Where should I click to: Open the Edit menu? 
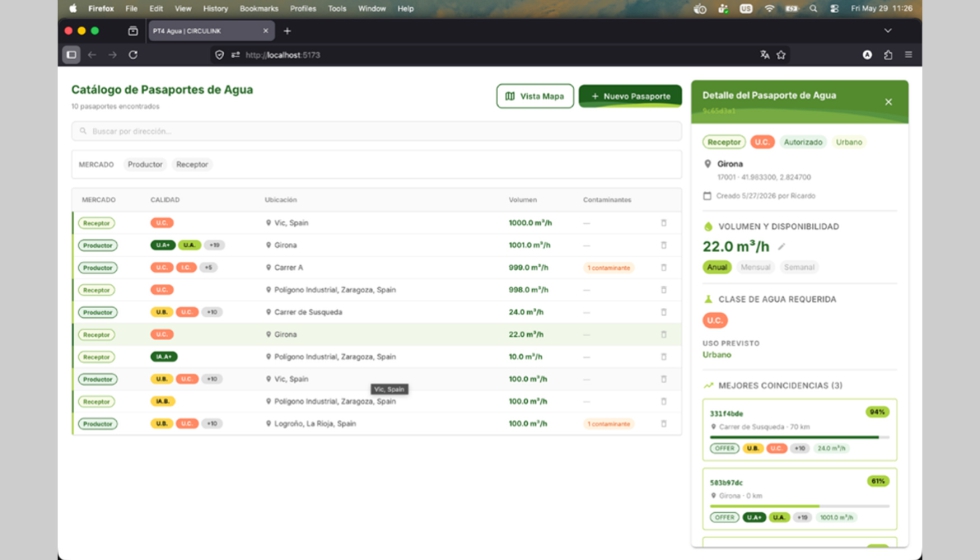pos(156,9)
